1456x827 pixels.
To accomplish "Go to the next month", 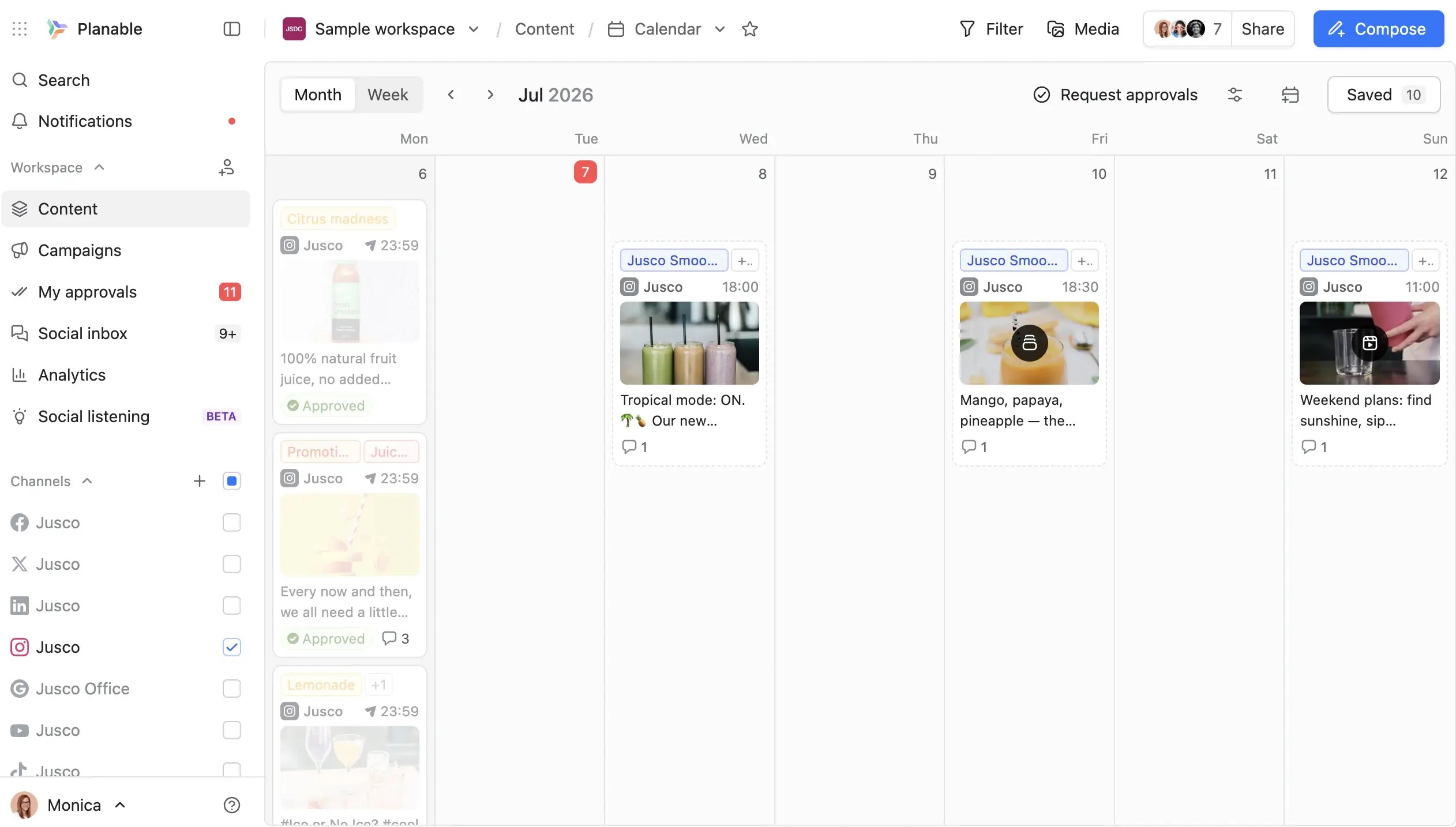I will pos(490,95).
